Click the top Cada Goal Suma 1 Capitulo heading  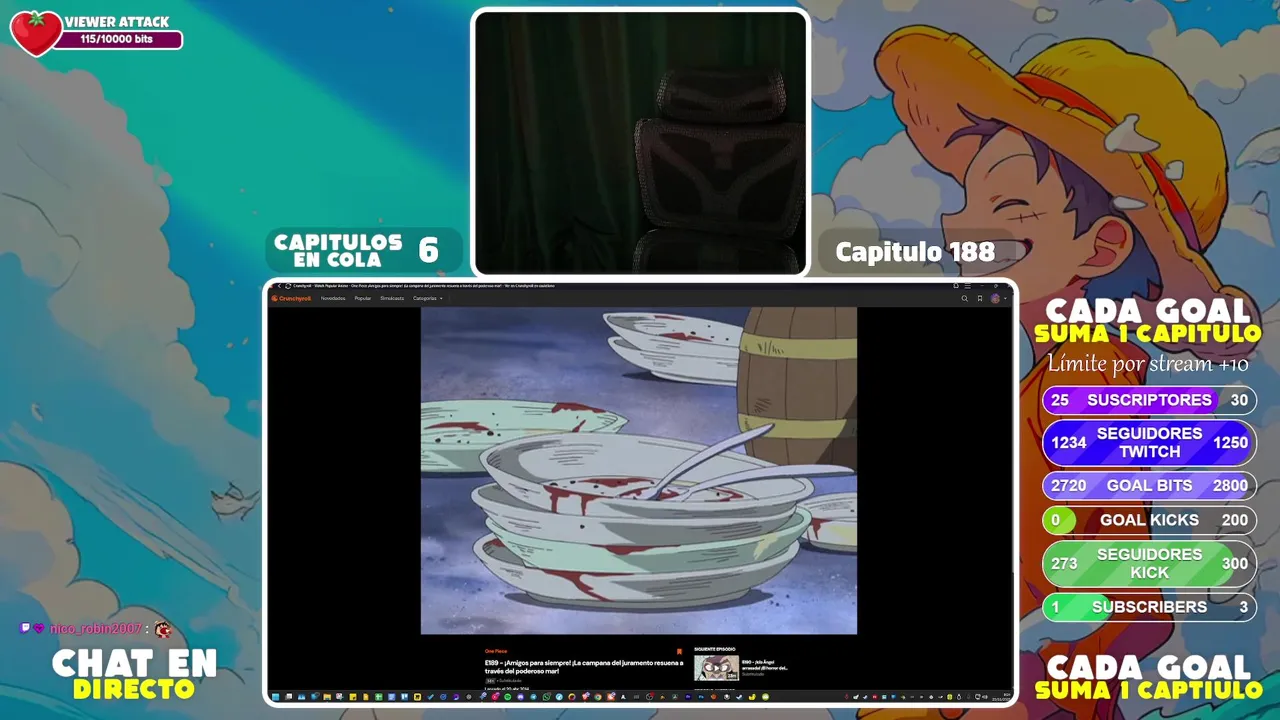click(1148, 322)
